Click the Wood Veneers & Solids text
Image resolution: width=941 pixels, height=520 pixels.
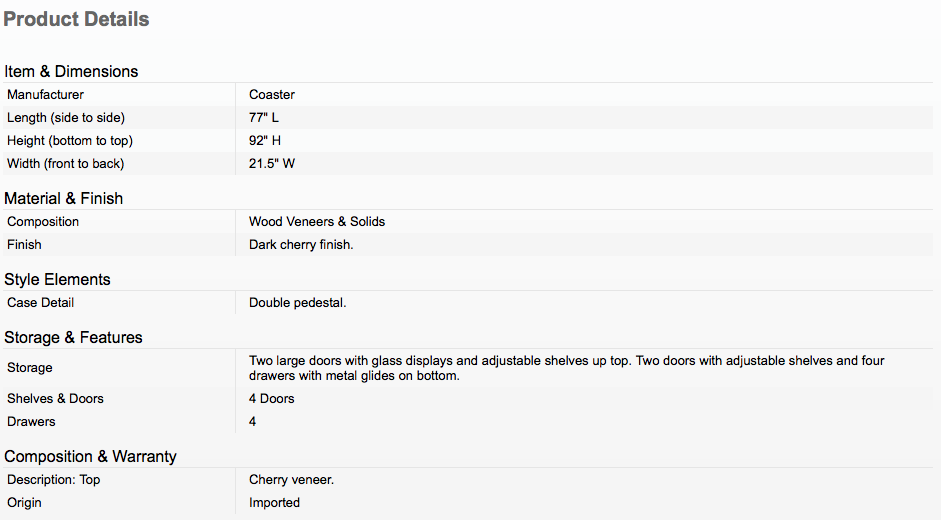coord(317,222)
